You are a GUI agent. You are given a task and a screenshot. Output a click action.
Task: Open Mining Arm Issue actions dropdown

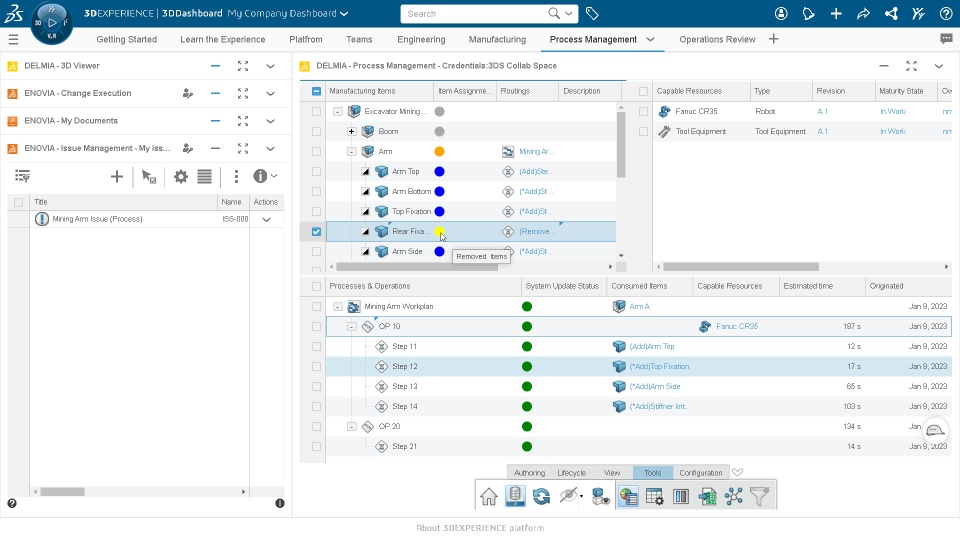pyautogui.click(x=266, y=219)
